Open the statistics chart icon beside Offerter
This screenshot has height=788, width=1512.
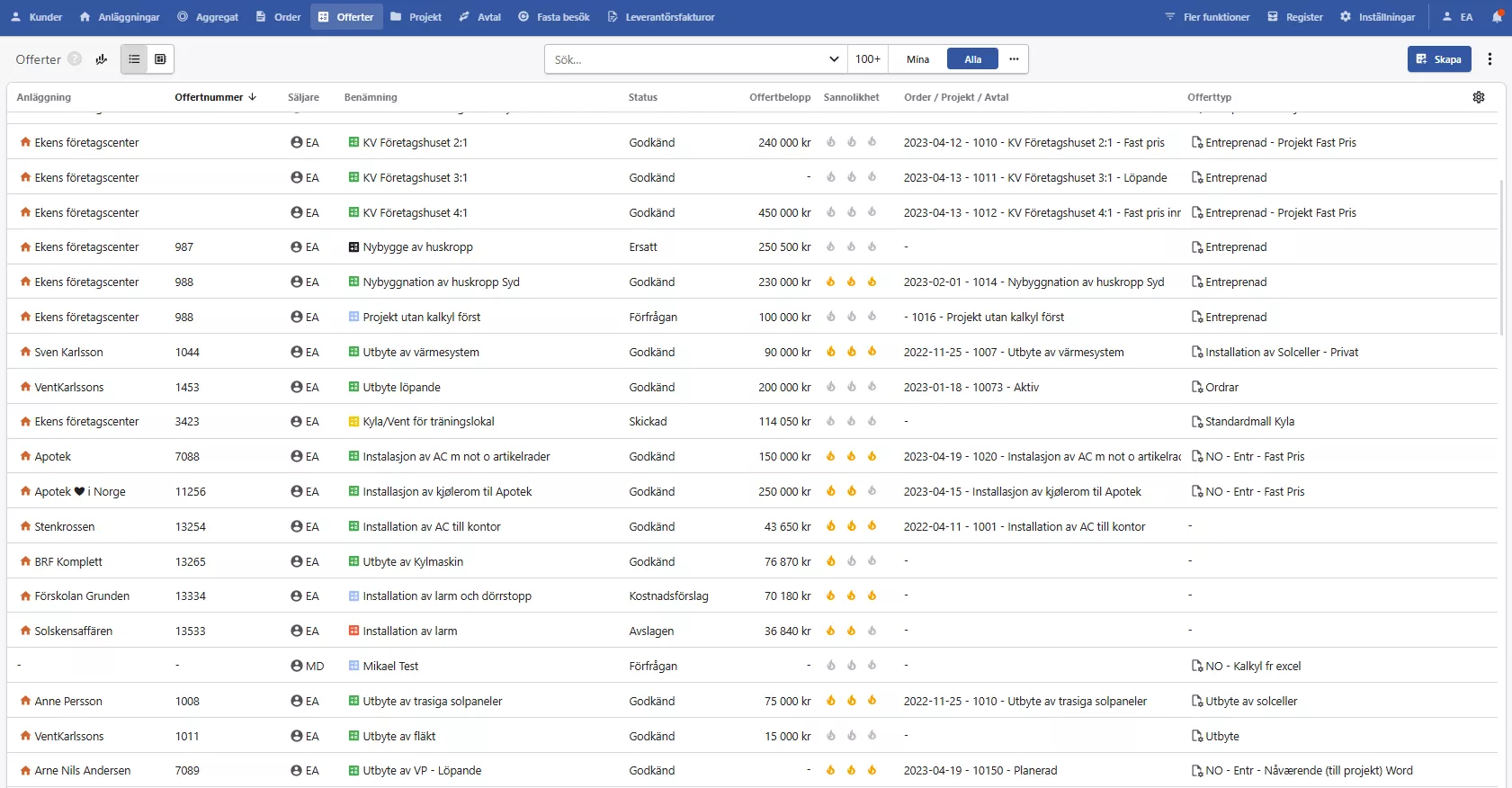click(x=102, y=59)
